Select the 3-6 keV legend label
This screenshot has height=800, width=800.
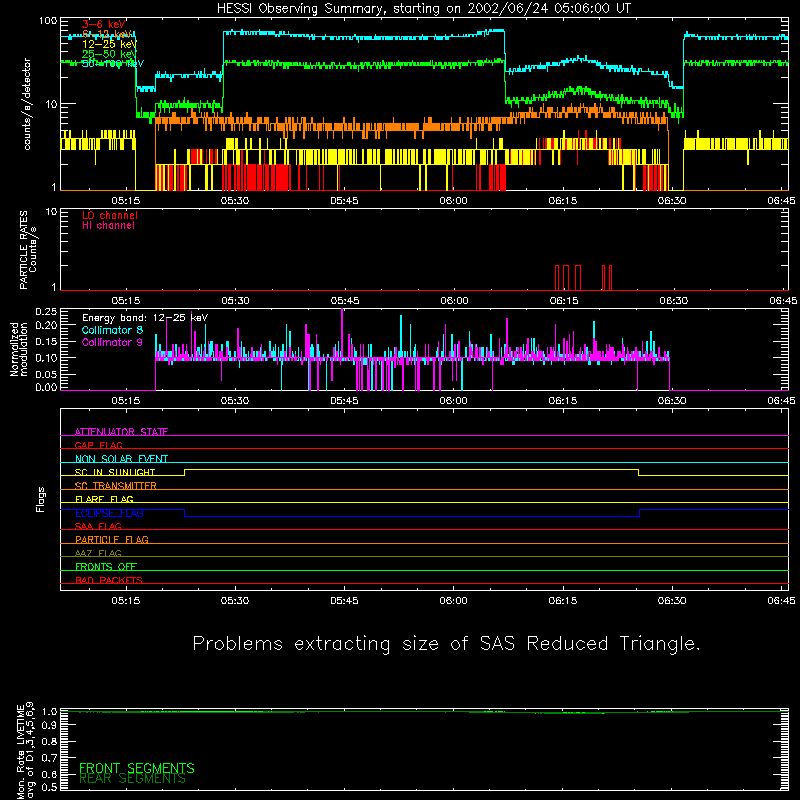[104, 24]
